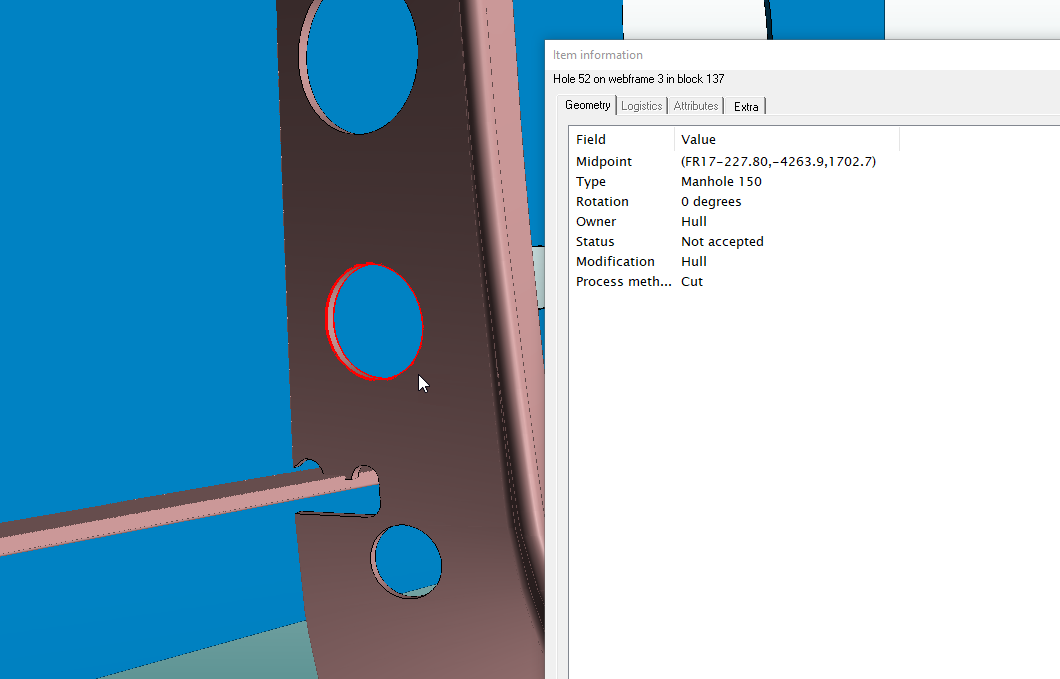The height and width of the screenshot is (679, 1060).
Task: Open the Logistics tab
Action: pos(641,106)
